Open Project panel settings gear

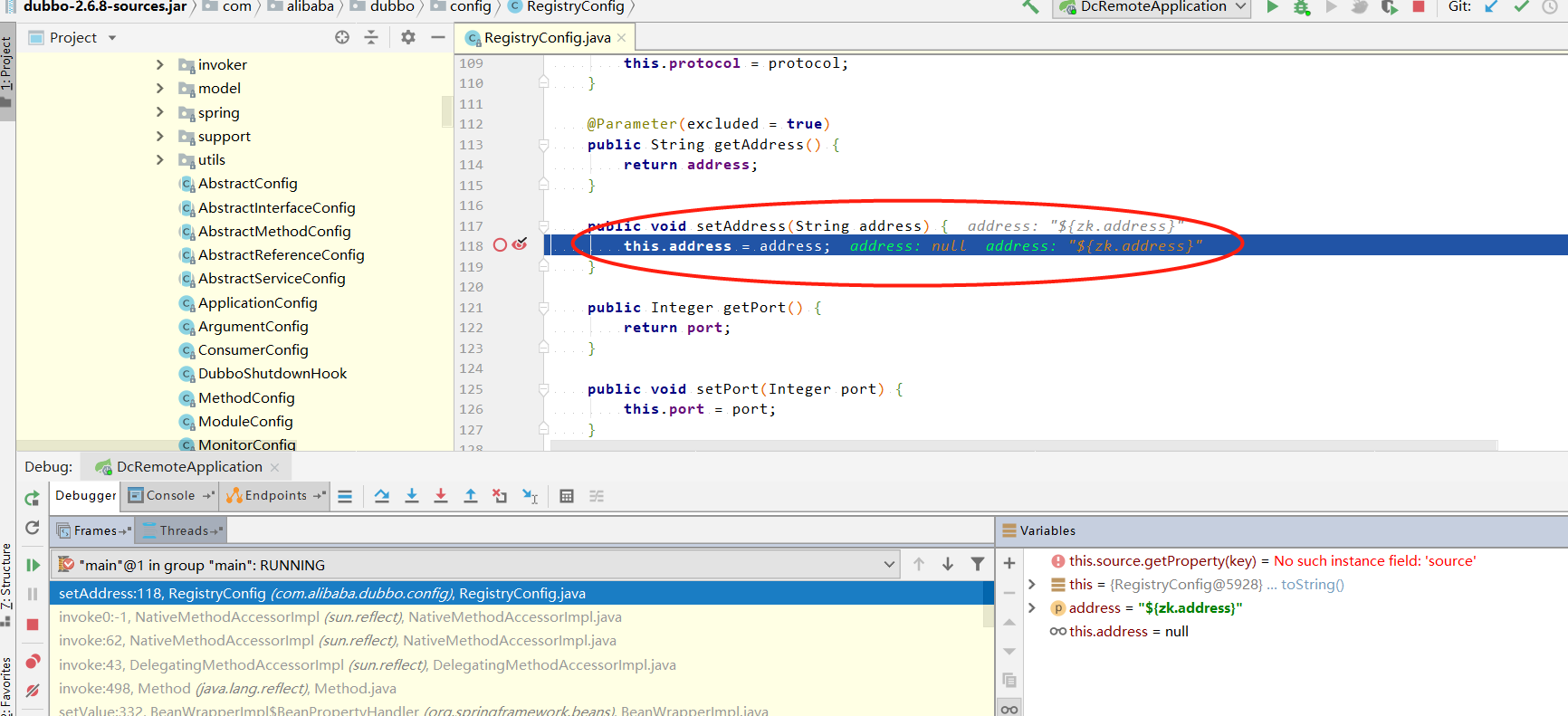point(408,37)
